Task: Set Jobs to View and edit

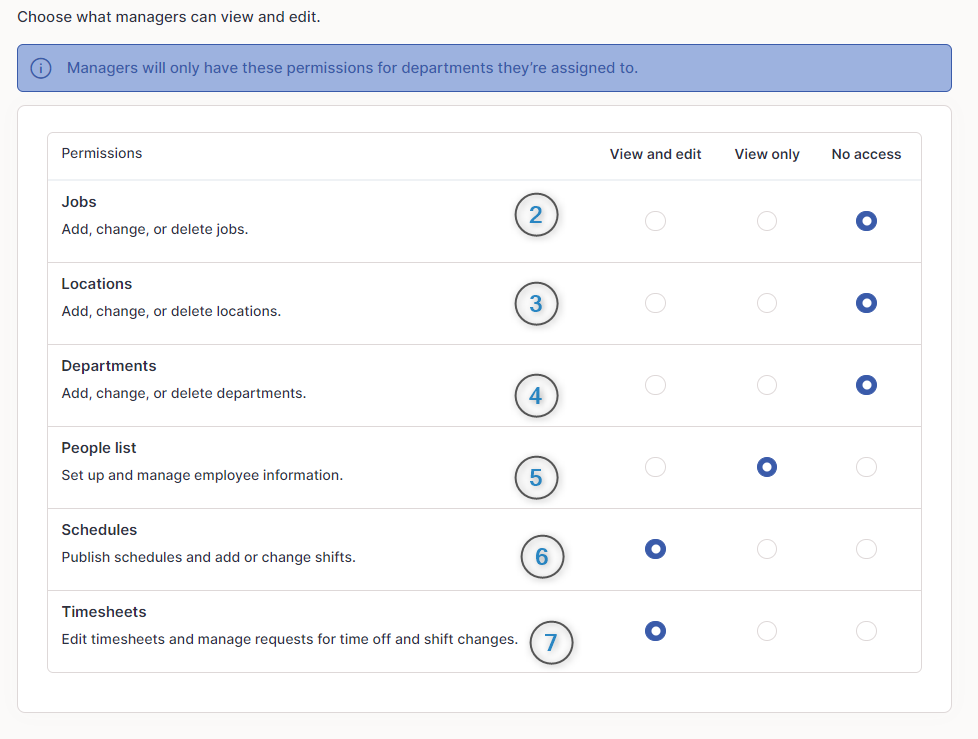Action: tap(655, 221)
